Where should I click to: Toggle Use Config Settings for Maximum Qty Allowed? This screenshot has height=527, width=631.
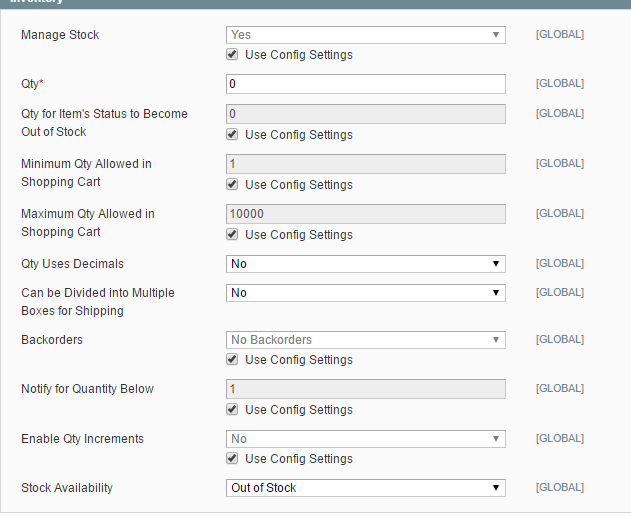[x=232, y=234]
